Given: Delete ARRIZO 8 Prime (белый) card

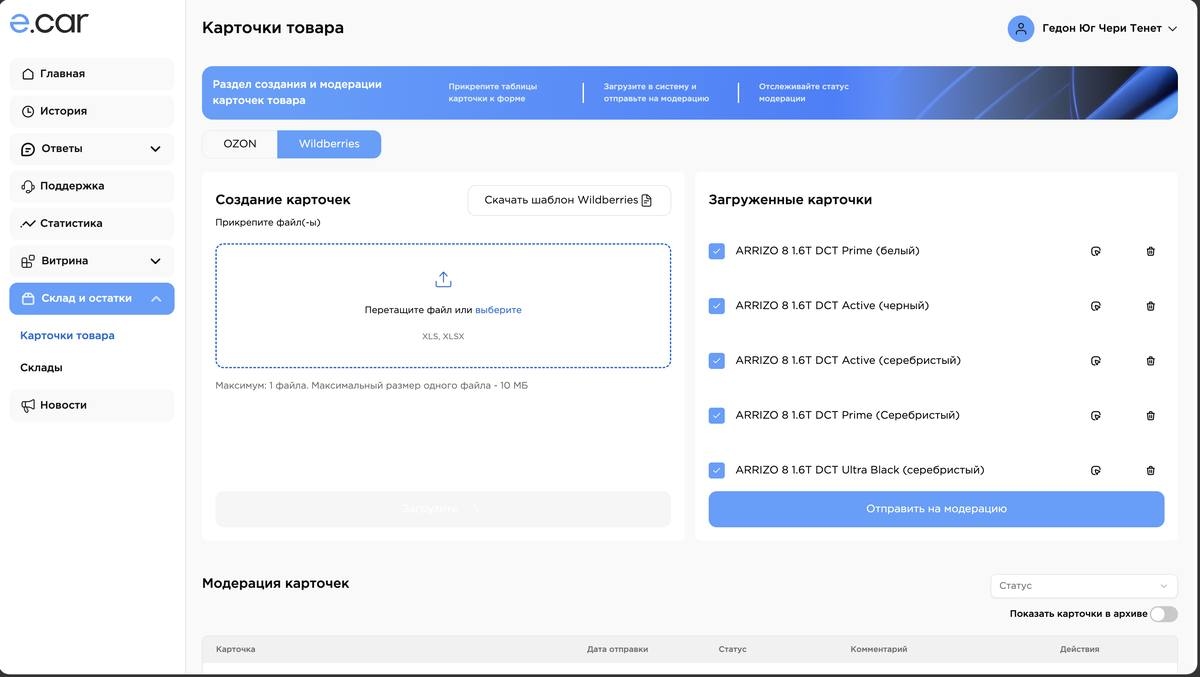Looking at the screenshot, I should [1150, 251].
